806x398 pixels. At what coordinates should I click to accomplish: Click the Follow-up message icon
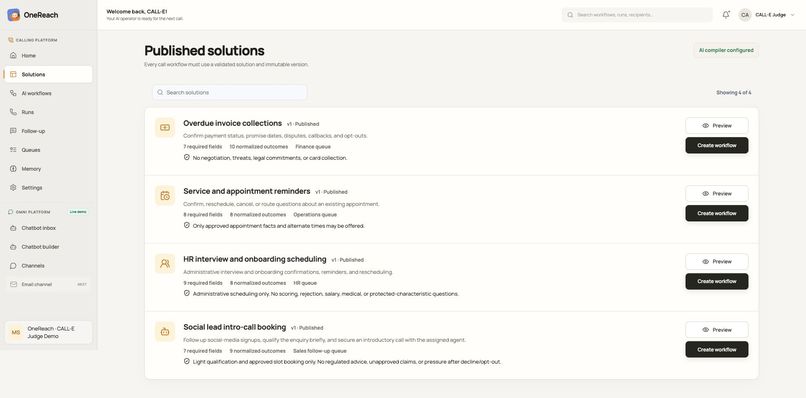13,131
